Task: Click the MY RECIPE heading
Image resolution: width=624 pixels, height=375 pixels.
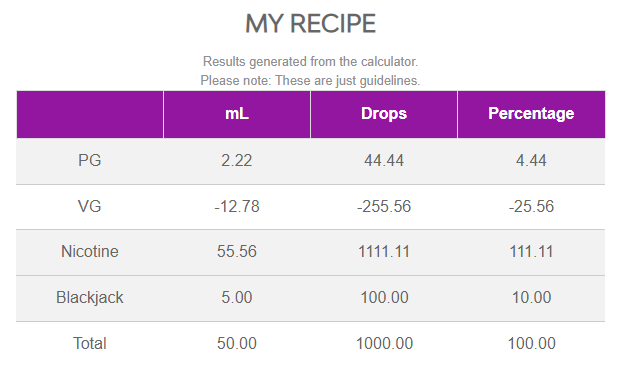Action: [310, 24]
